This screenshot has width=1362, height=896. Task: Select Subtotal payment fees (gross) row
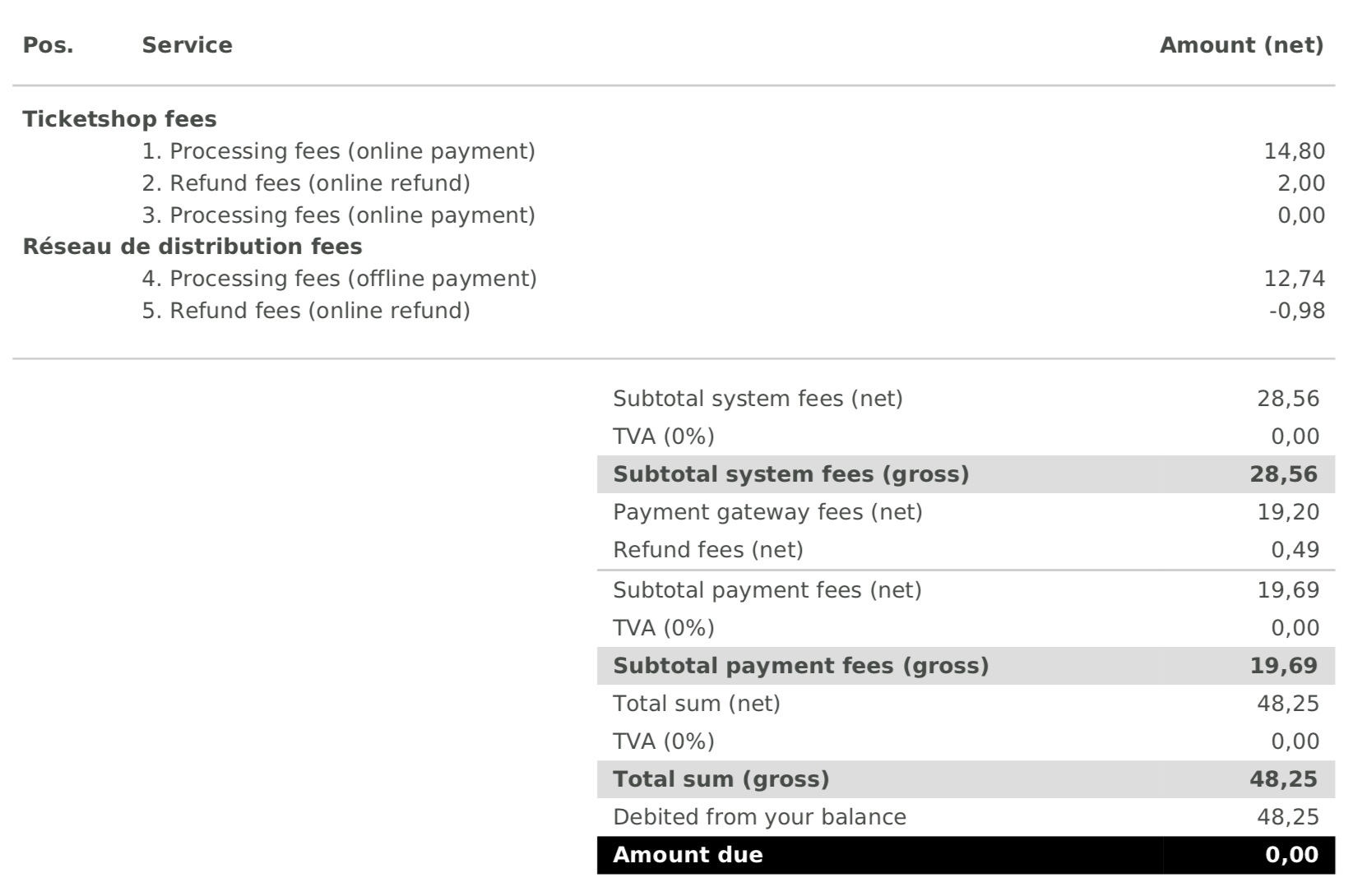(x=966, y=666)
